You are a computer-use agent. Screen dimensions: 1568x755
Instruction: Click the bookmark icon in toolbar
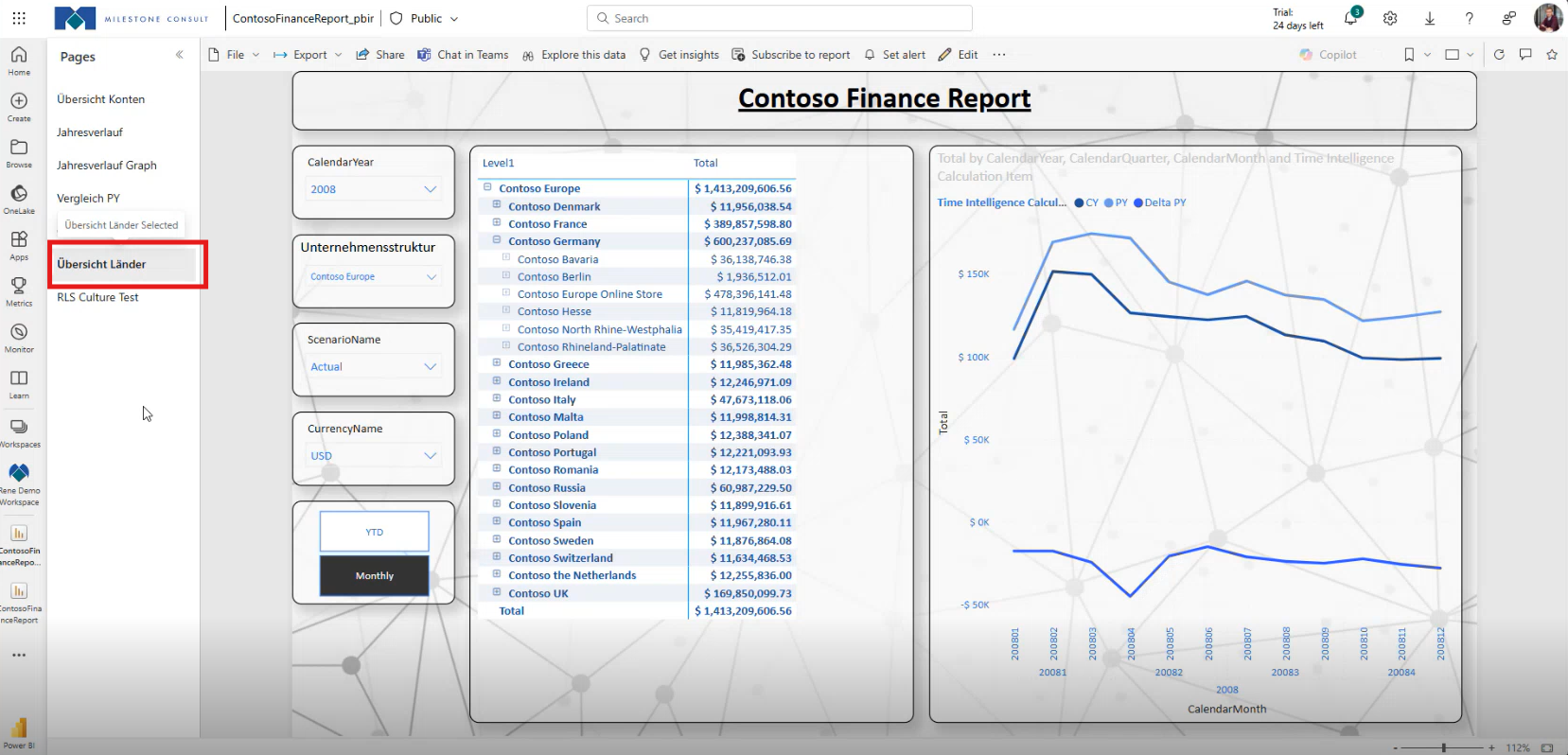pos(1409,55)
